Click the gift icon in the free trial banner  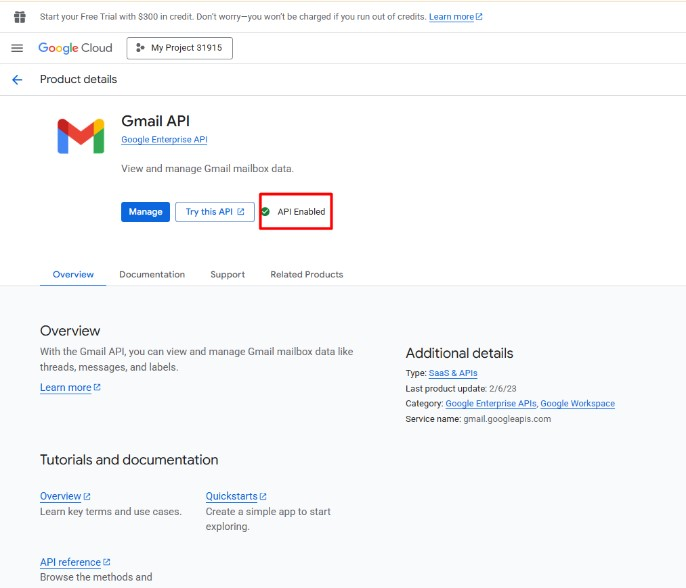pos(19,17)
